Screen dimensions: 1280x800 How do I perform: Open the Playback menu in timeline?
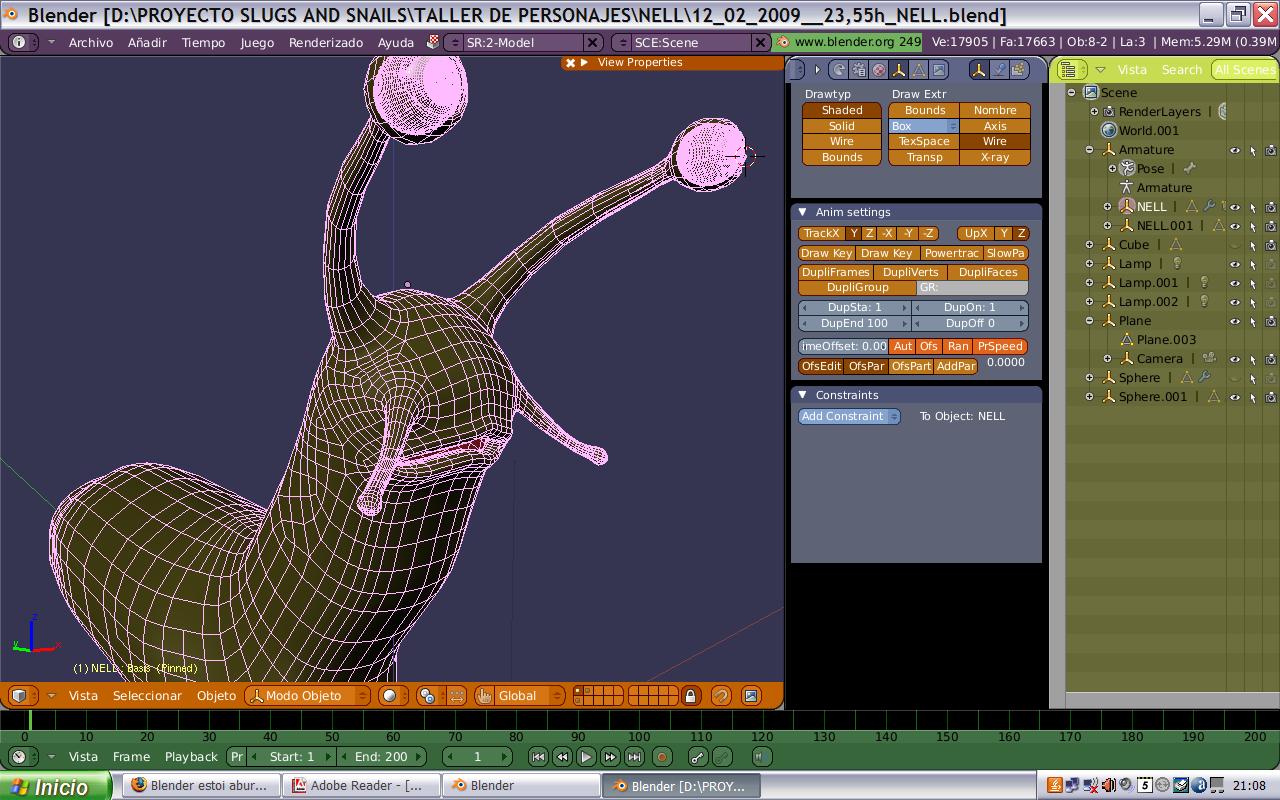(x=191, y=757)
